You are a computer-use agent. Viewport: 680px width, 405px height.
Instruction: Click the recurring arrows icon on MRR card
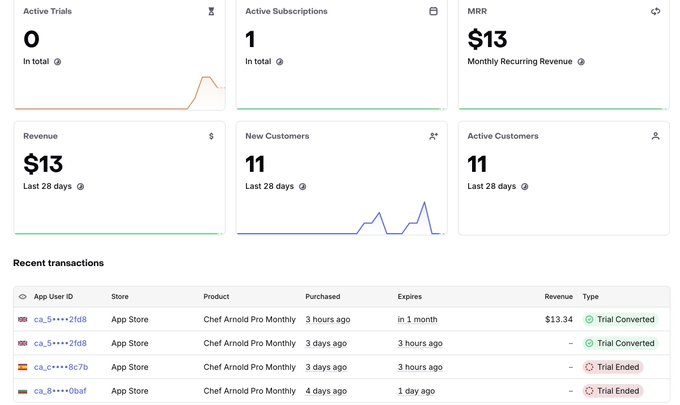point(655,11)
